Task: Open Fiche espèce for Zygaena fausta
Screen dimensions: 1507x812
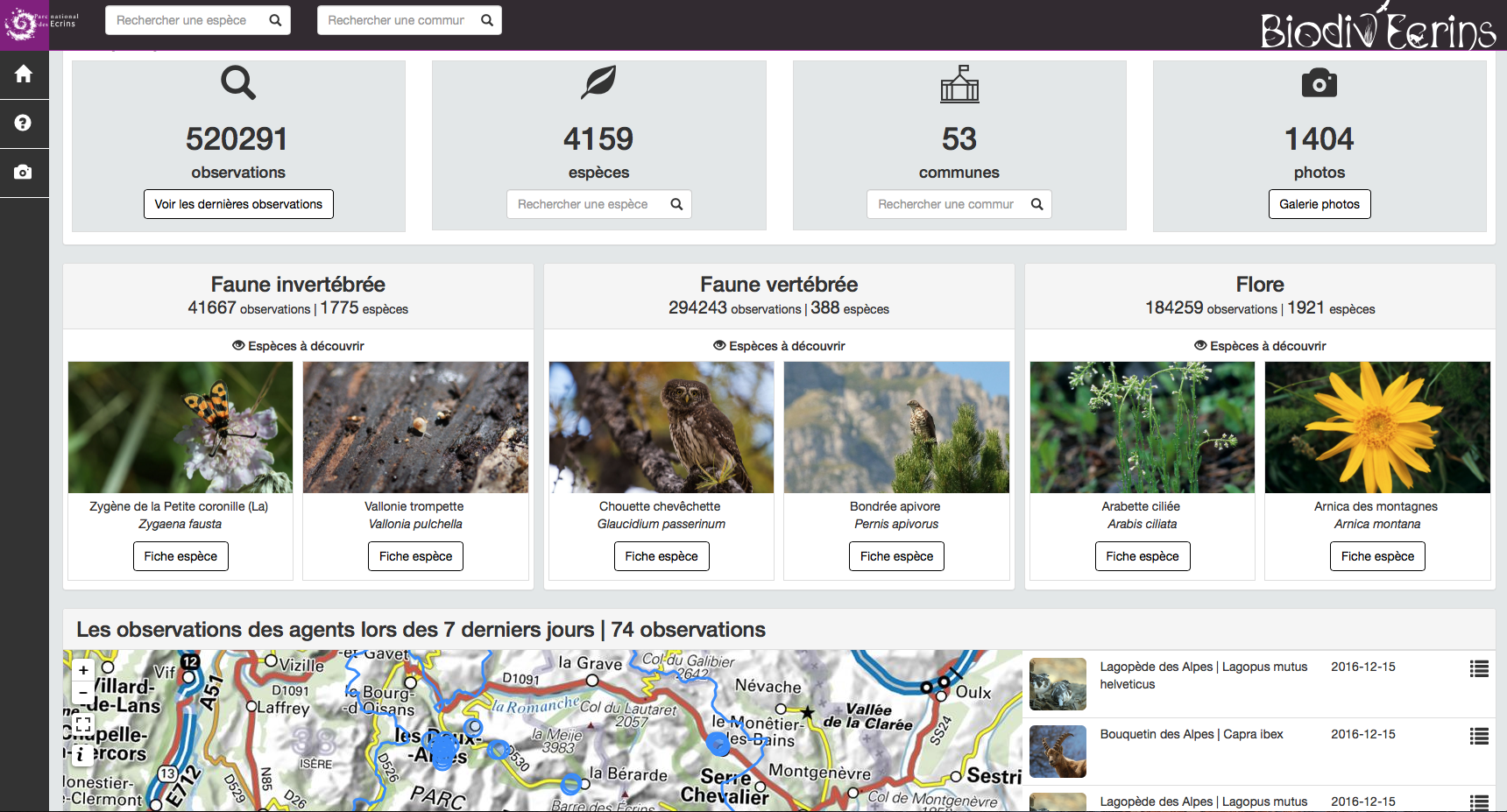Action: point(180,556)
